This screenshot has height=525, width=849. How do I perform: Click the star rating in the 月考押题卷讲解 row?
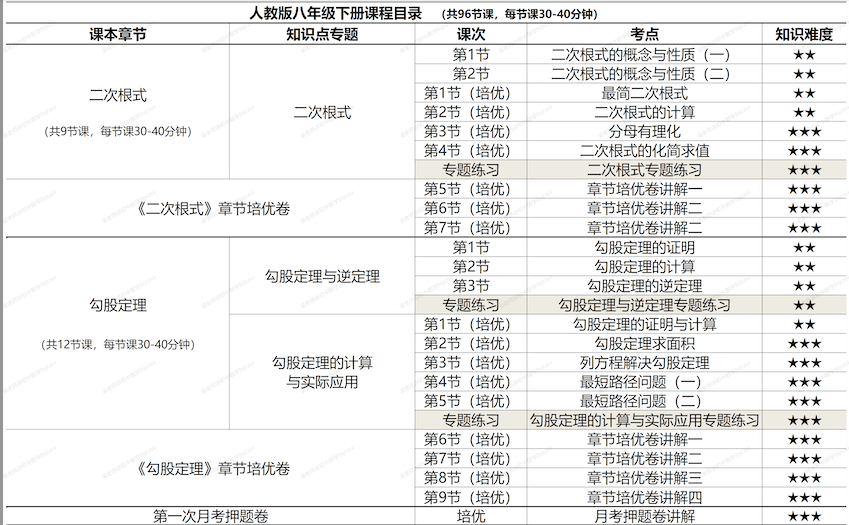(804, 517)
